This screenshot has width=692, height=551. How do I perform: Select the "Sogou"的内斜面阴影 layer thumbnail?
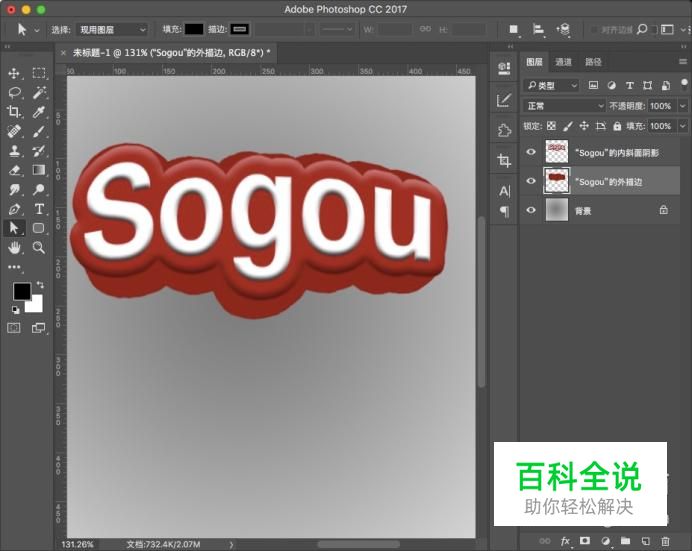(557, 151)
